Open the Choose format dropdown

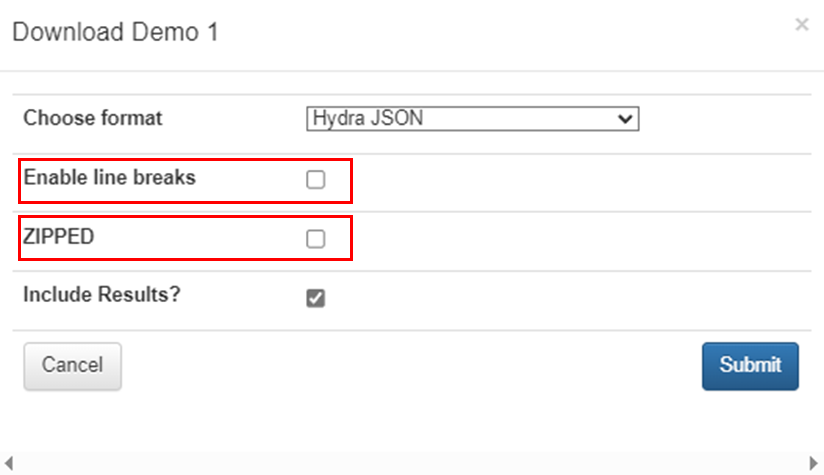point(472,119)
